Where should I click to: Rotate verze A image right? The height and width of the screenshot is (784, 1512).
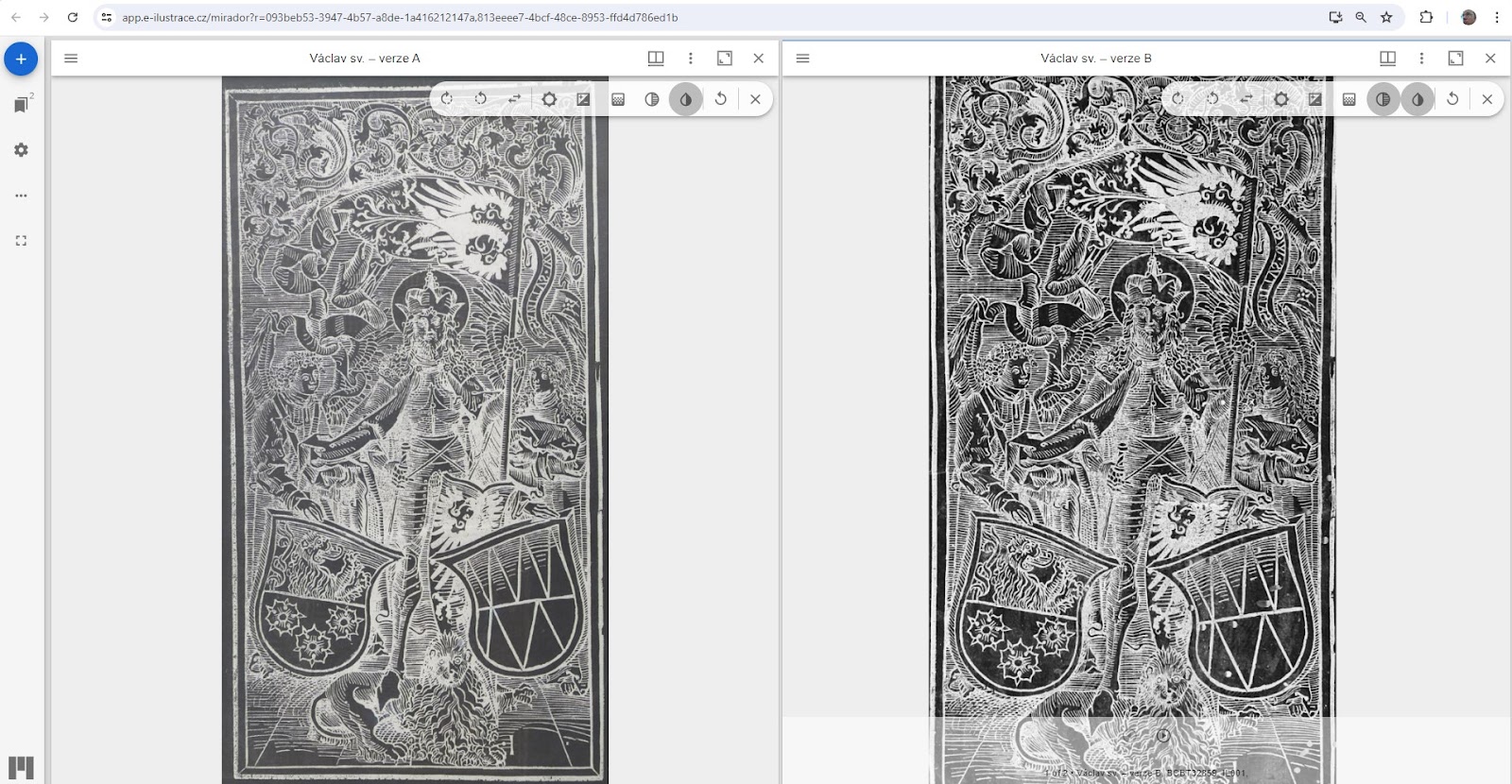point(446,98)
